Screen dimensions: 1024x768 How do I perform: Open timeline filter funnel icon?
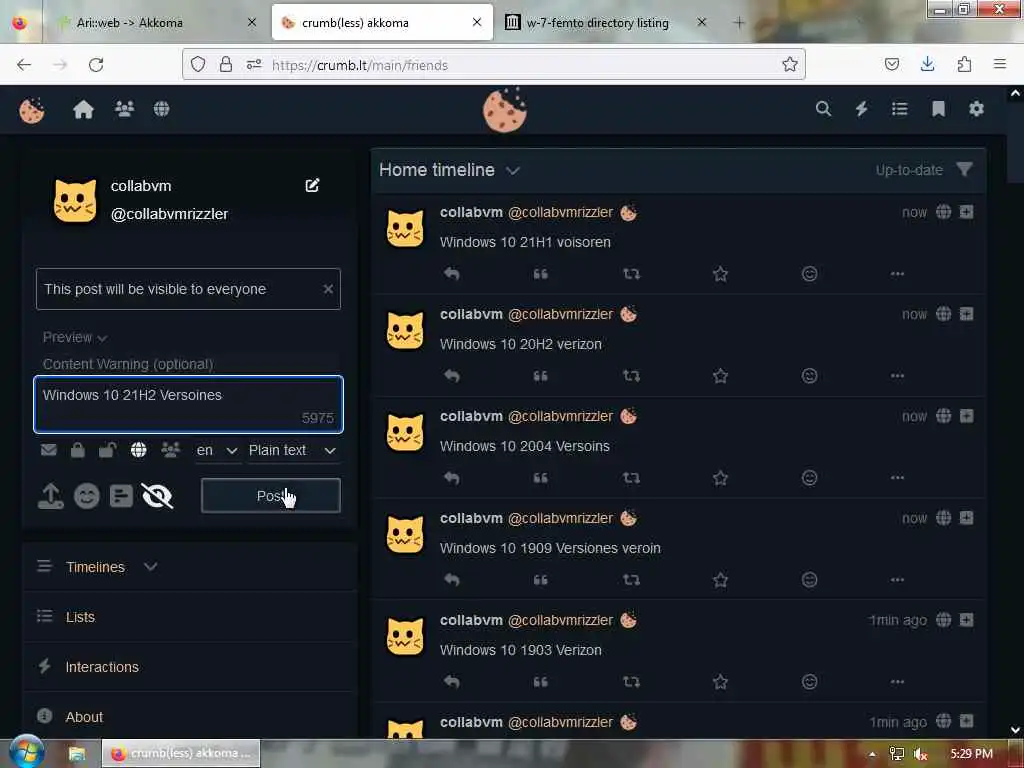click(964, 170)
